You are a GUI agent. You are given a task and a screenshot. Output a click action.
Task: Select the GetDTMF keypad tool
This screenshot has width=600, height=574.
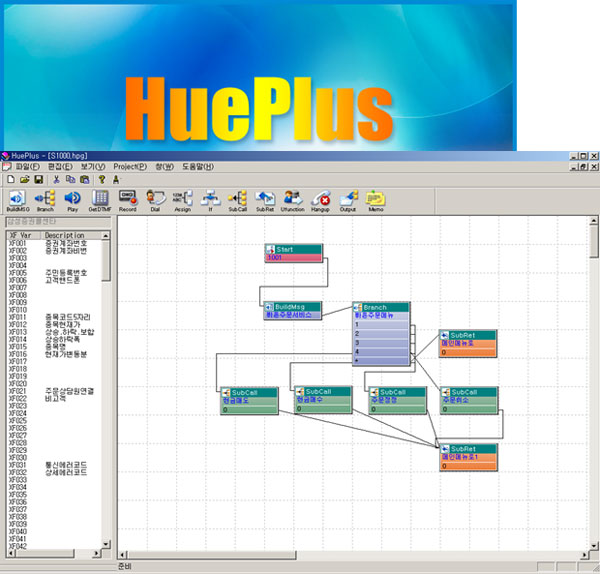[100, 201]
